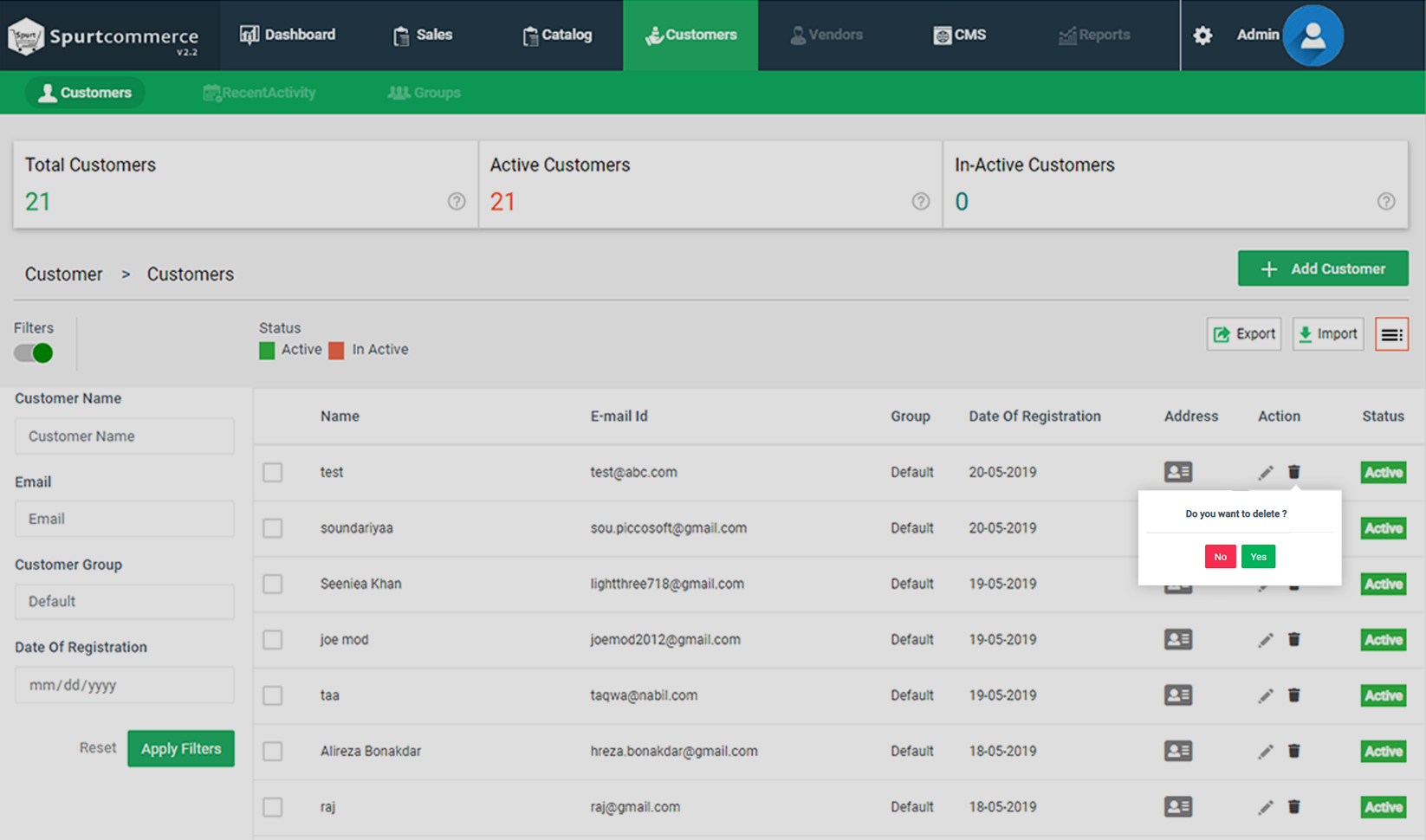Screen dimensions: 1426x840
Task: Select the Customers subtab pill
Action: click(85, 93)
